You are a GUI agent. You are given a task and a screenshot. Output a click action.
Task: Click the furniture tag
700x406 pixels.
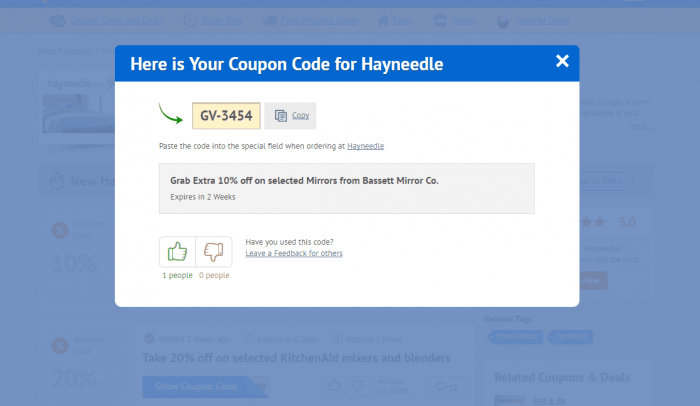[x=571, y=336]
